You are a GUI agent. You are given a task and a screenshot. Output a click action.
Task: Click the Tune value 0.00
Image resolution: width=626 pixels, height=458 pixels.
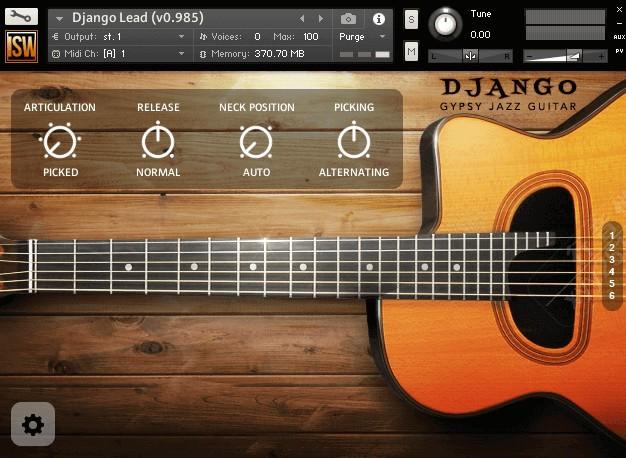pyautogui.click(x=480, y=35)
